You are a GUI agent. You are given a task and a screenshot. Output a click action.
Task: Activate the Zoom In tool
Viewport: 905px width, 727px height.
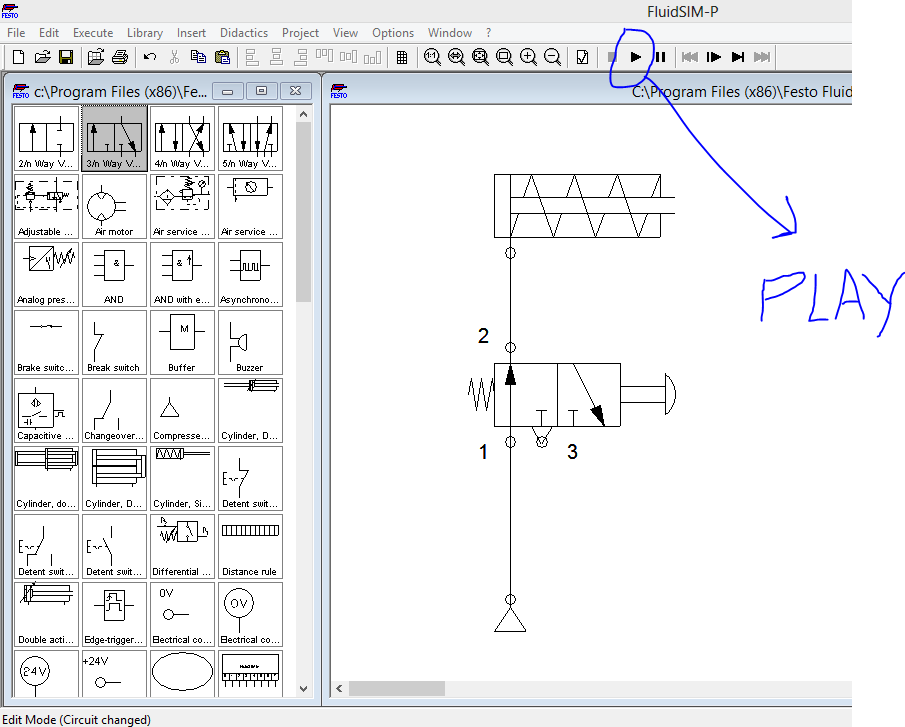[528, 57]
